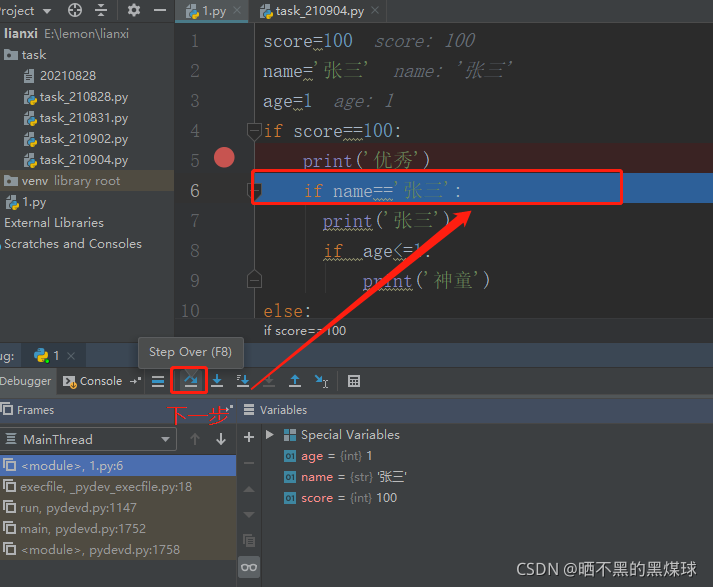
Task: Click the Variables panel header icon
Action: (x=249, y=410)
